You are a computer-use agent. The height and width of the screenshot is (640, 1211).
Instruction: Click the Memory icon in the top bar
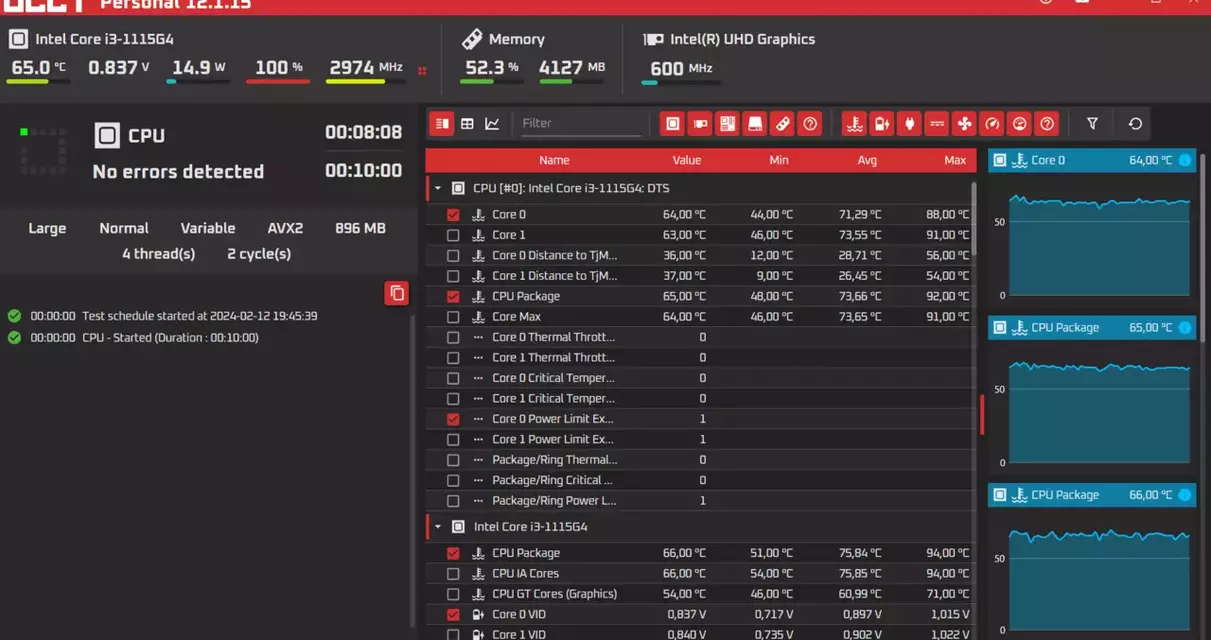click(x=472, y=39)
